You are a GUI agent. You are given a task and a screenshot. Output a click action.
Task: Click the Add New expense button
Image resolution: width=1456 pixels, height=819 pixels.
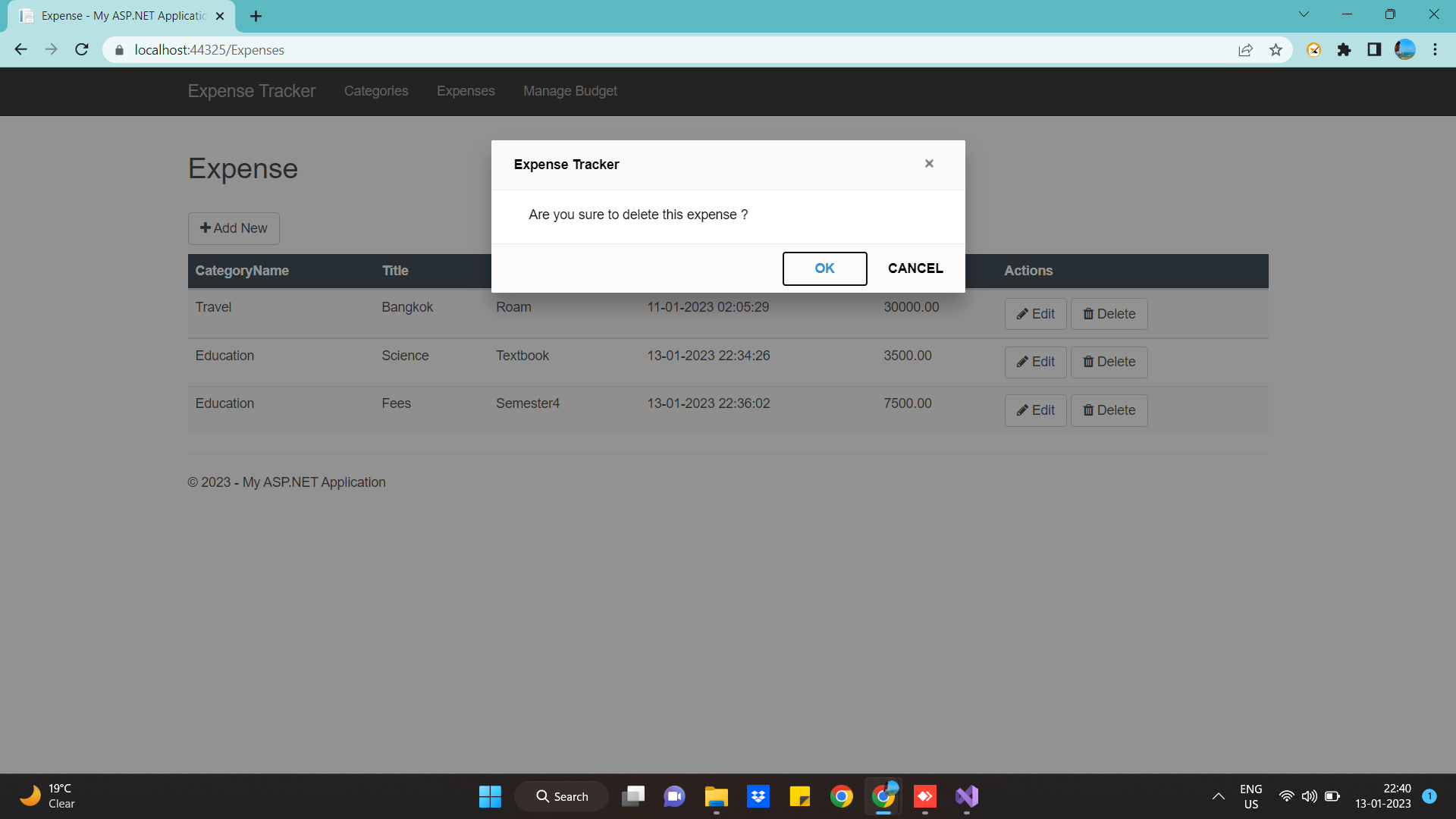(x=233, y=228)
